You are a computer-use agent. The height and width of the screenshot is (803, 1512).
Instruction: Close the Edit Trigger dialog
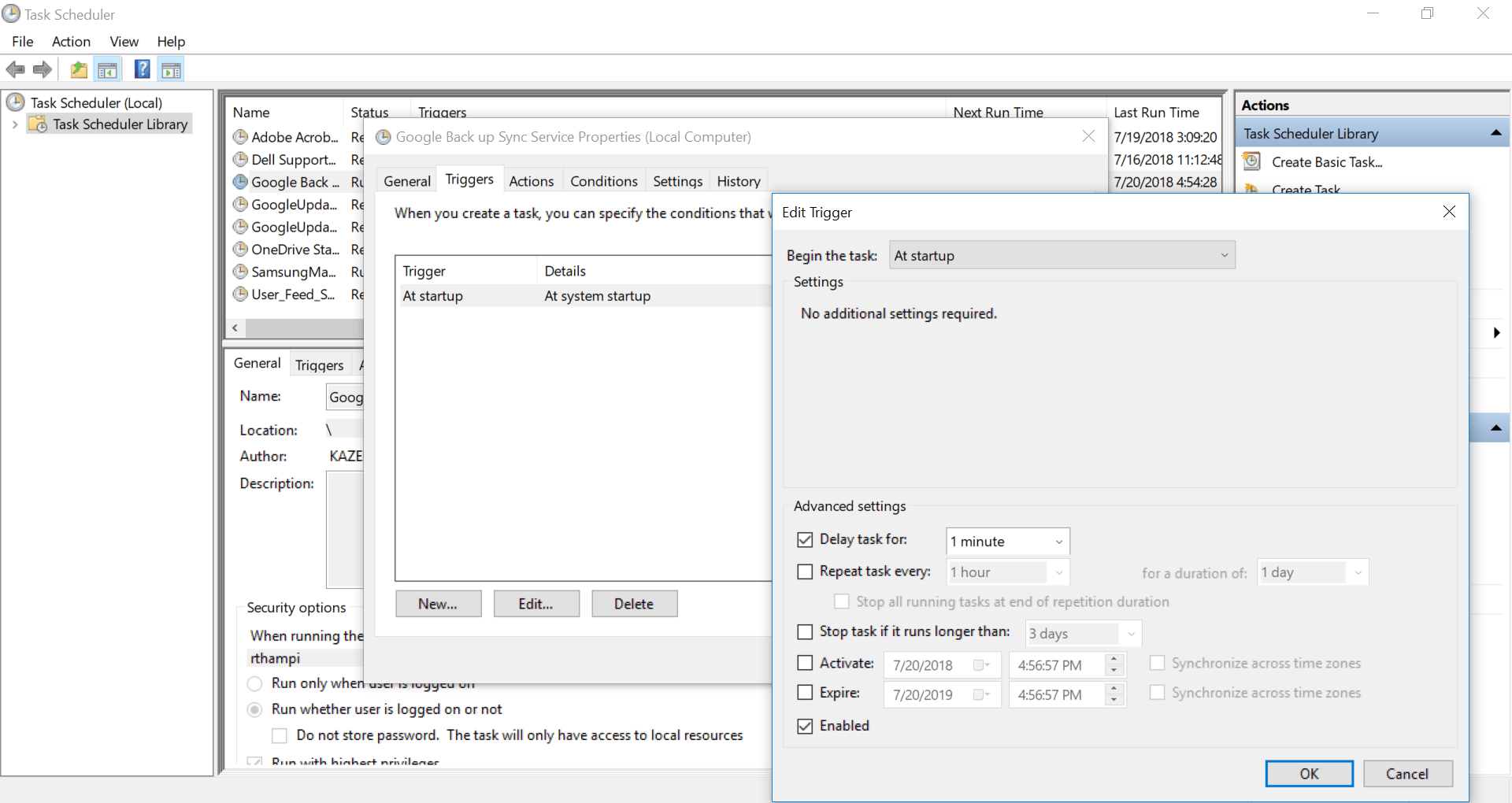(1449, 212)
